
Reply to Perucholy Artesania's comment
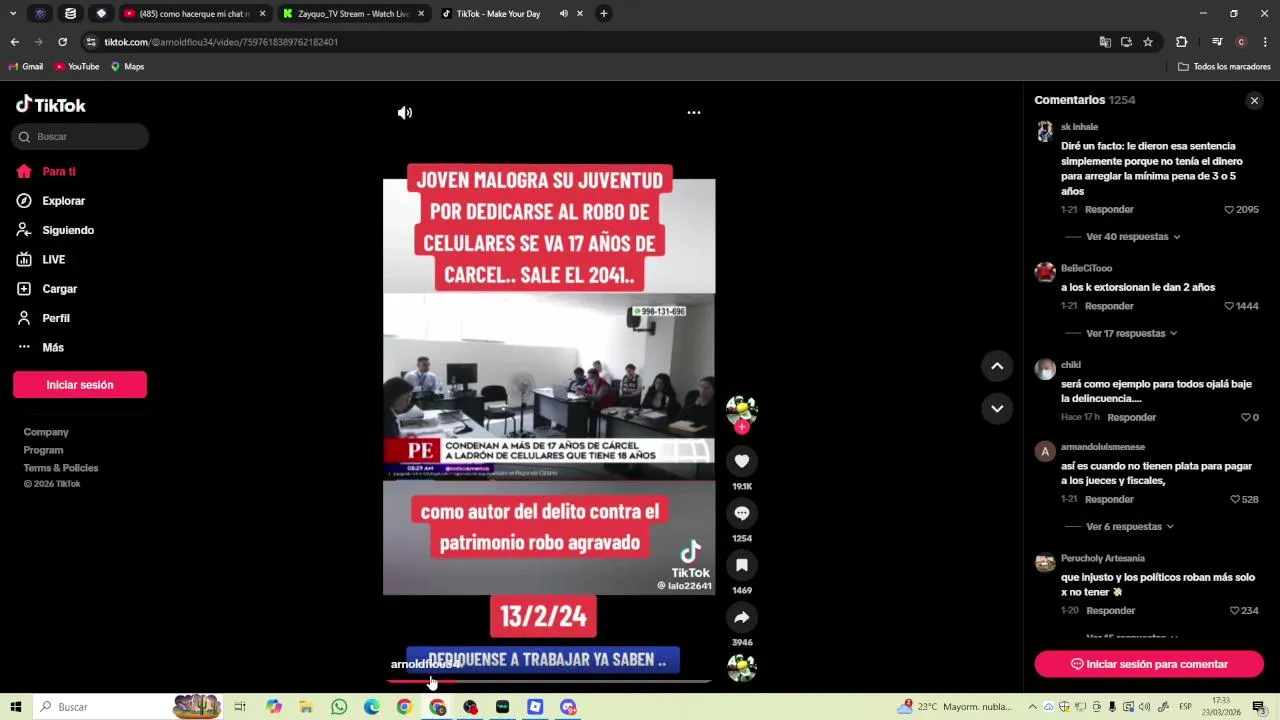1111,611
